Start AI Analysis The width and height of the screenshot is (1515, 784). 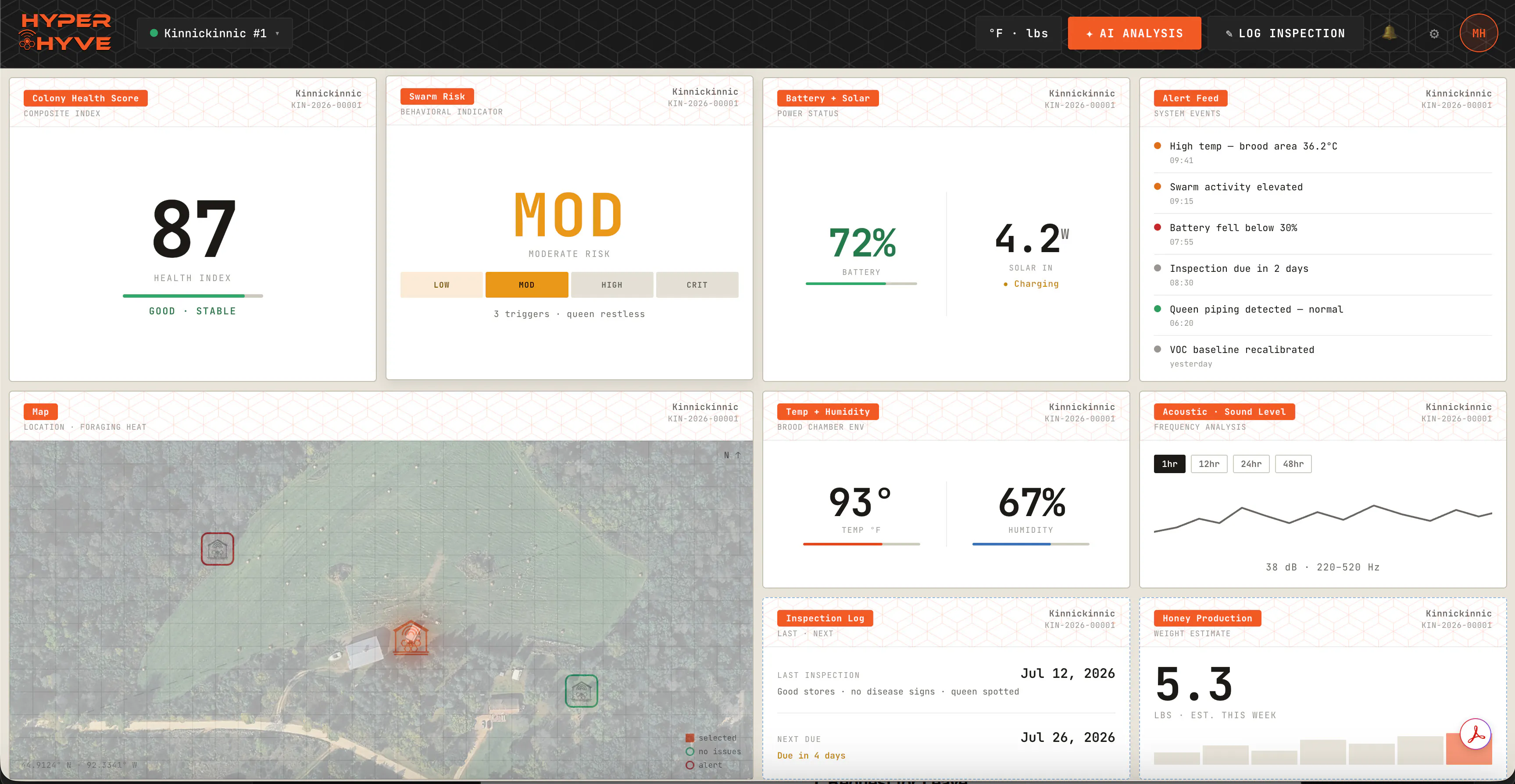click(1134, 33)
